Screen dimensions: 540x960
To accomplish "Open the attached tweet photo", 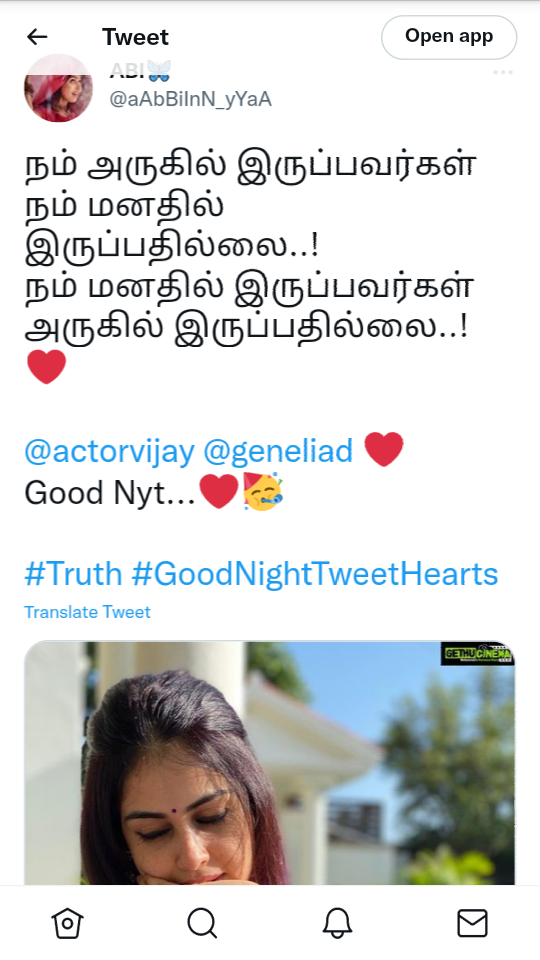I will pos(269,763).
